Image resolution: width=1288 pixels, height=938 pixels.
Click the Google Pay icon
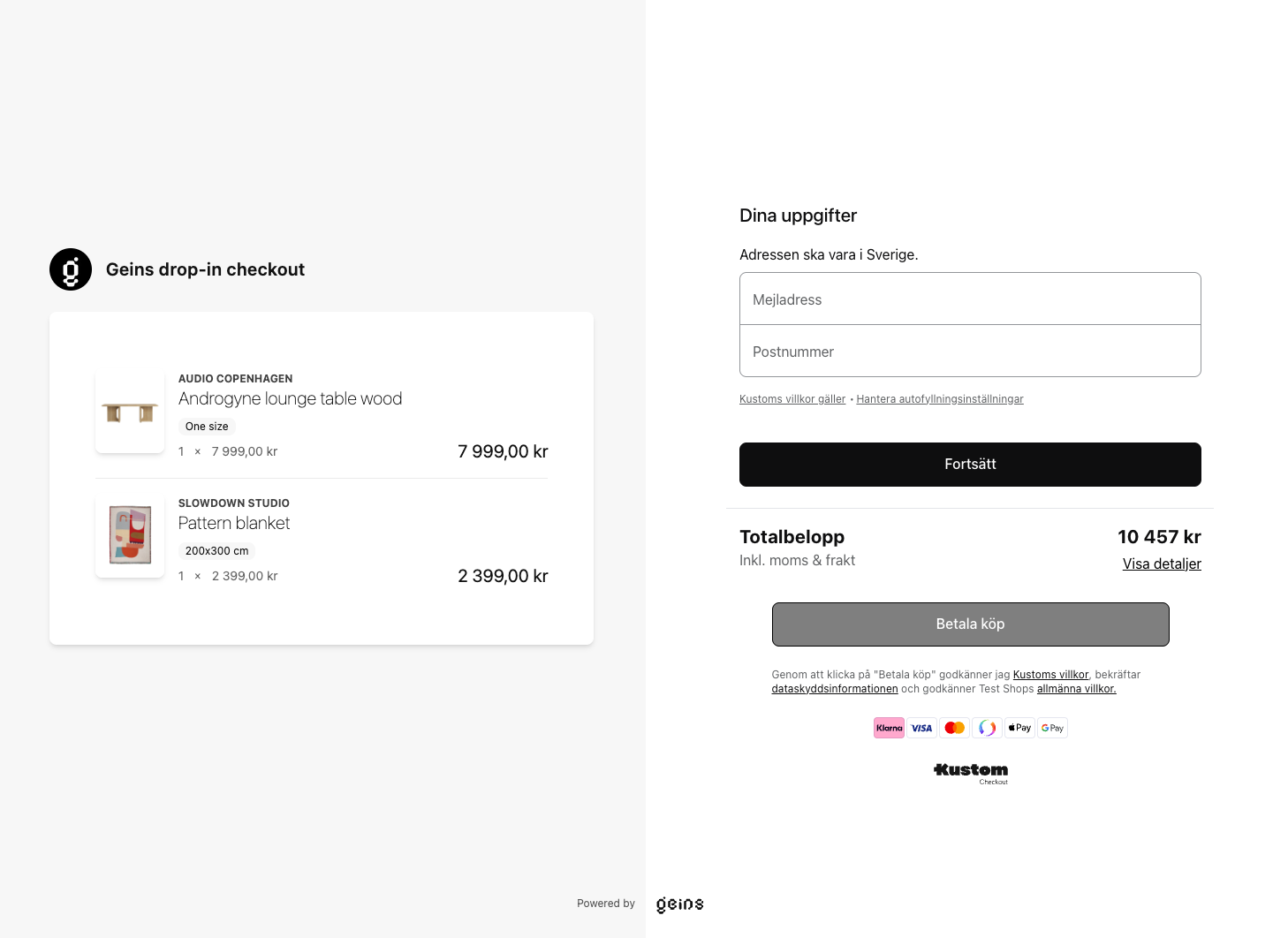pos(1052,728)
